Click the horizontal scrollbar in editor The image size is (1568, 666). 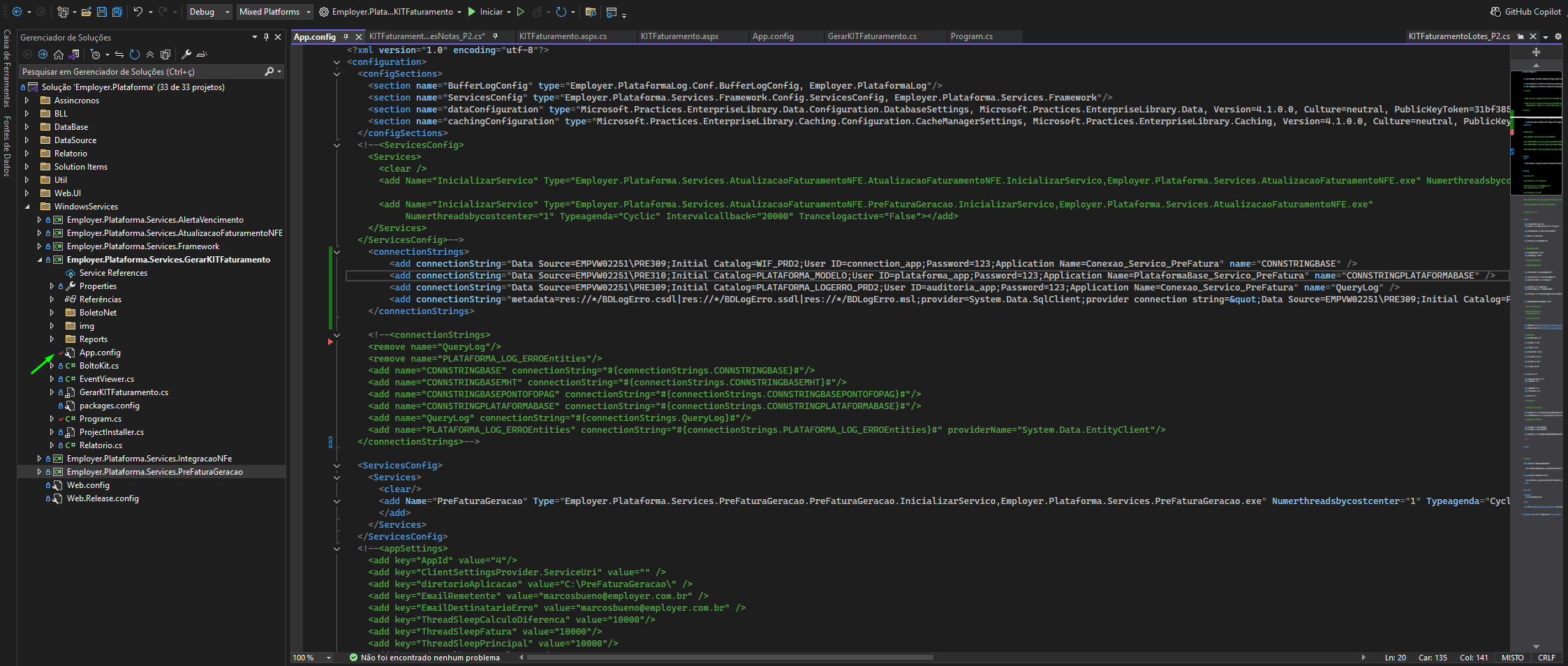pyautogui.click(x=730, y=658)
